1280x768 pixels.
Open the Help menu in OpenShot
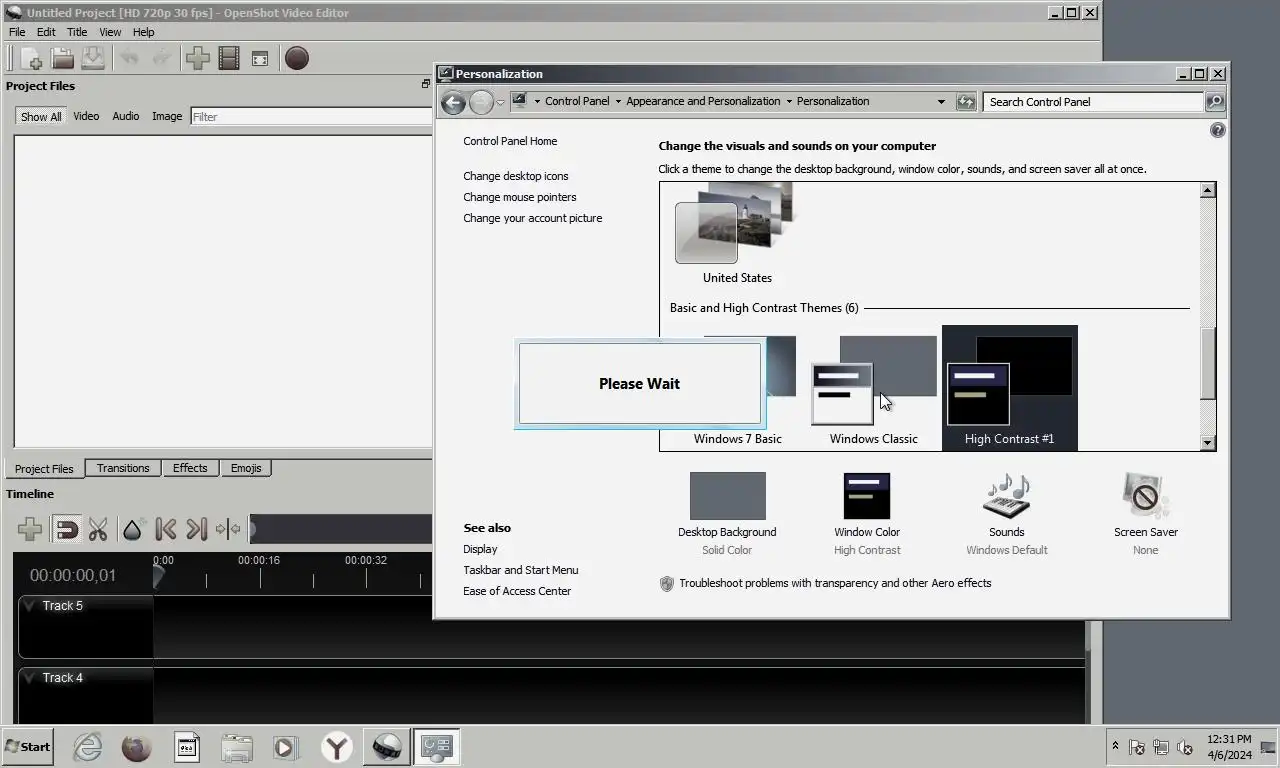pyautogui.click(x=144, y=32)
